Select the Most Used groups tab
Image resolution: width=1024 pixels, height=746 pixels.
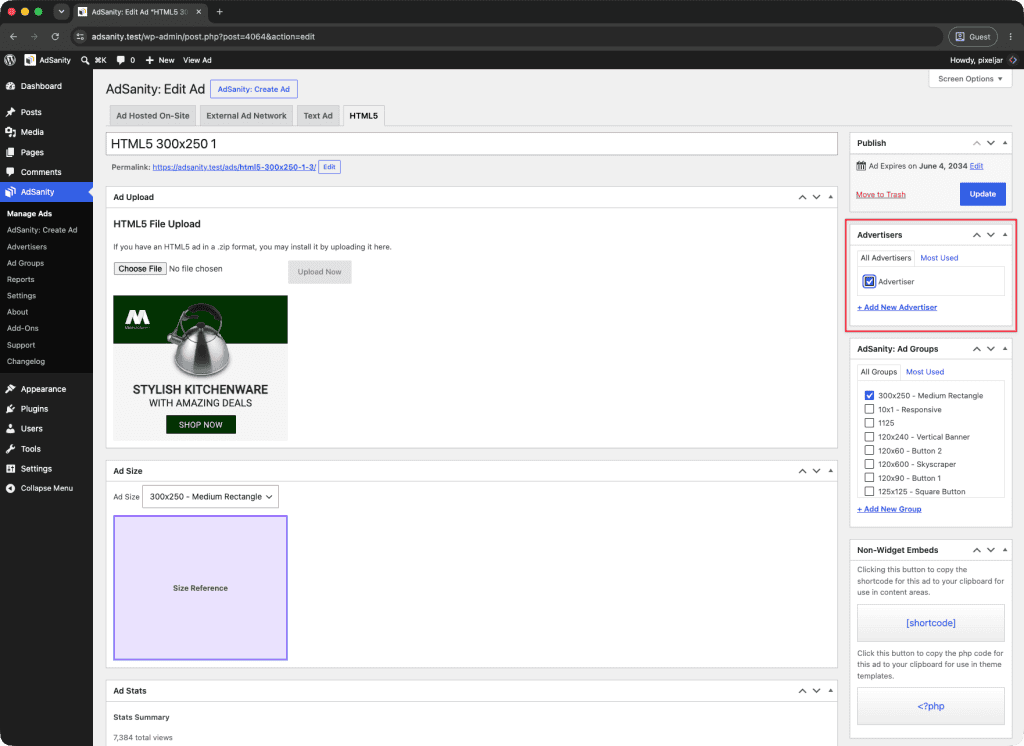point(925,372)
